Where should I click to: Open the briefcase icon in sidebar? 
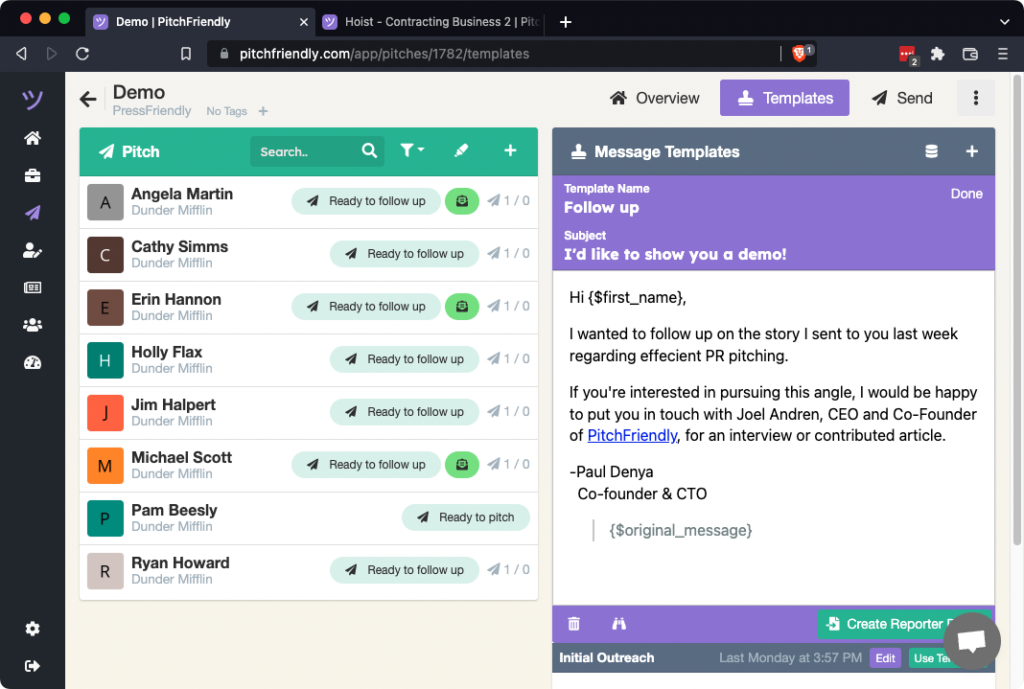pyautogui.click(x=33, y=176)
